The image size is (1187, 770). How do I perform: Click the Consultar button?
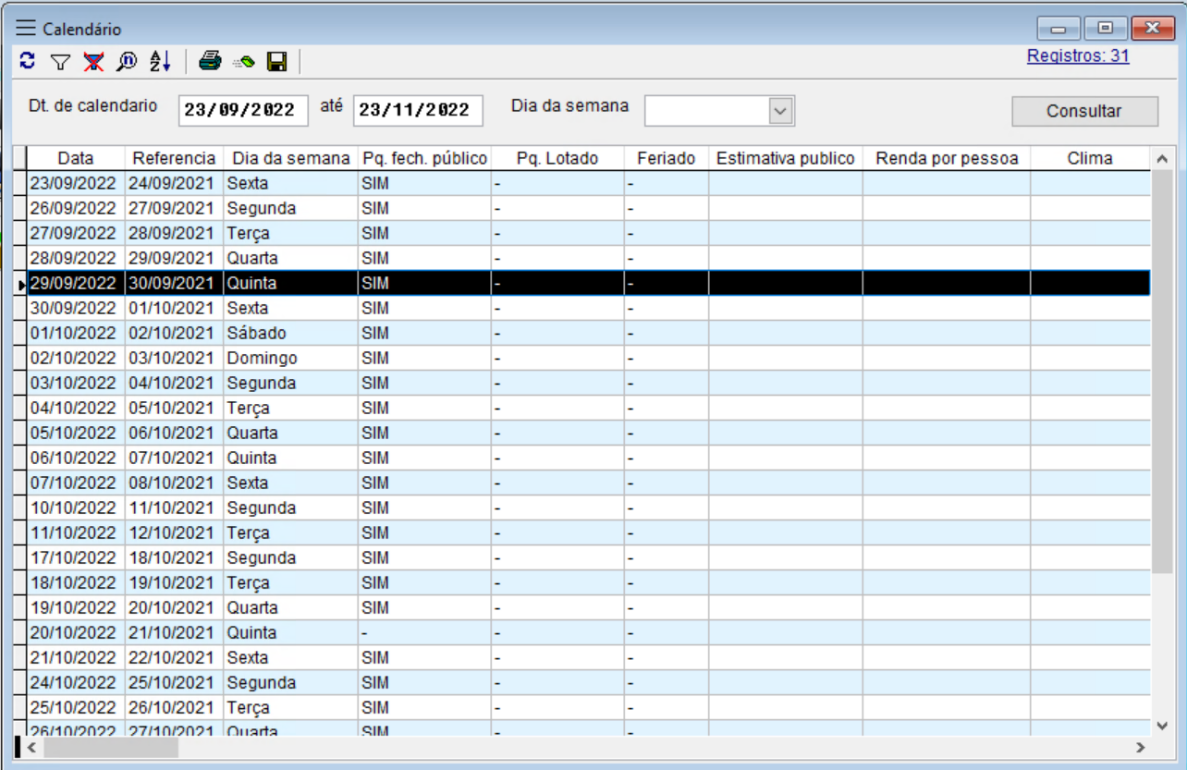(x=1084, y=110)
